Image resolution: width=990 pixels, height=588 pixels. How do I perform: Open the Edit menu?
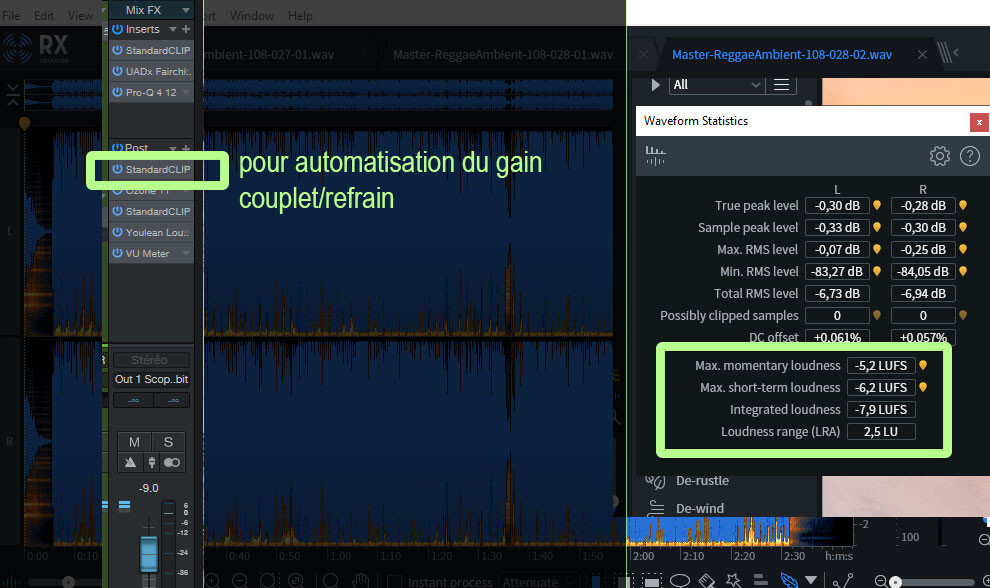pyautogui.click(x=44, y=16)
